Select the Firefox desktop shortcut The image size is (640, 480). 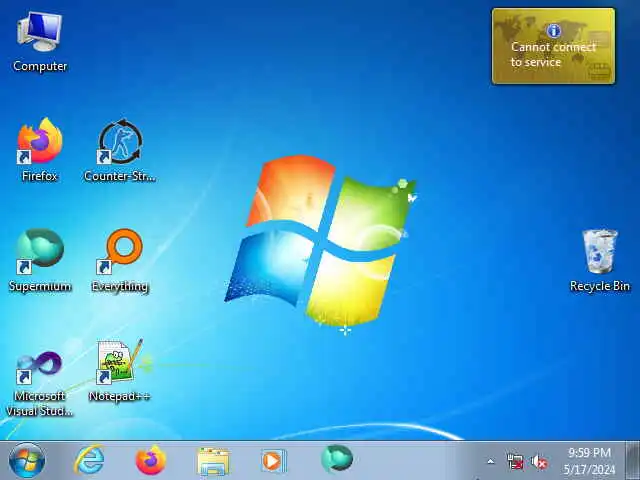click(x=40, y=150)
